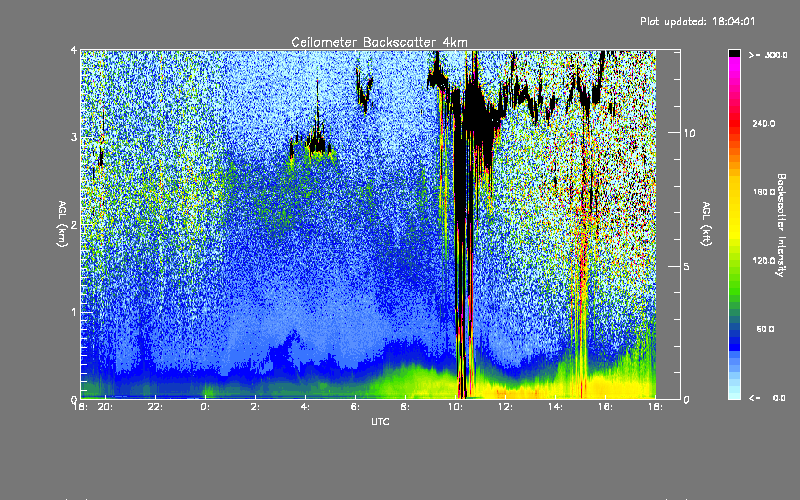Click the '5' kft tick label
Image resolution: width=800 pixels, height=500 pixels.
687,267
